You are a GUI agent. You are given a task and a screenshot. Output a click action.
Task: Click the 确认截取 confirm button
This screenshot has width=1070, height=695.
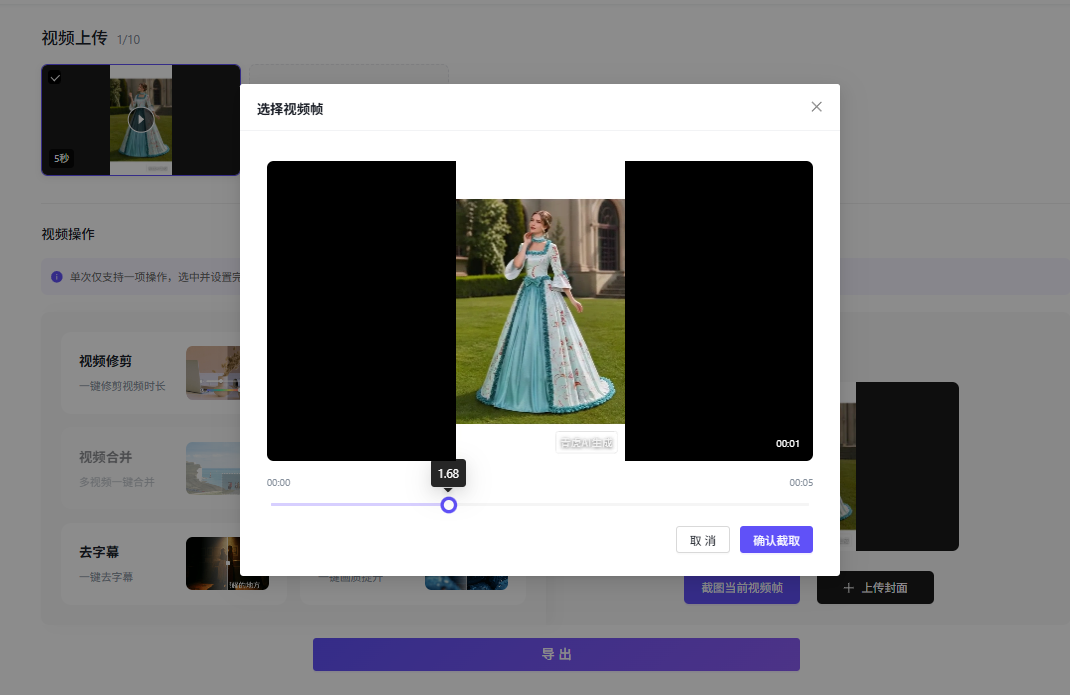click(x=776, y=540)
